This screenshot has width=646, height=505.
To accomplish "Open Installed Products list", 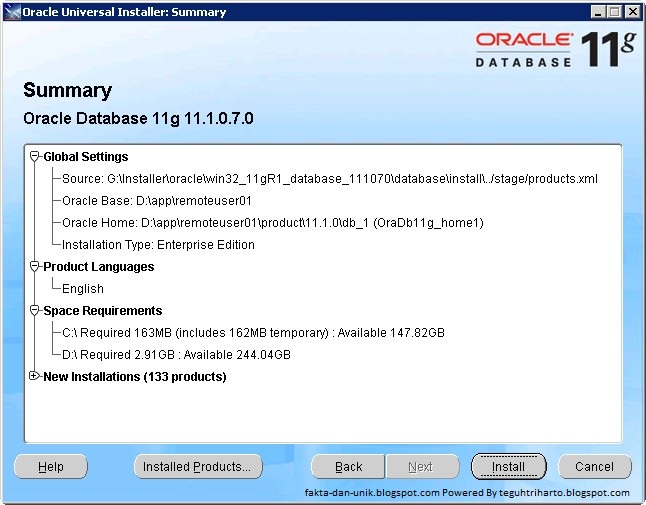I will (198, 467).
